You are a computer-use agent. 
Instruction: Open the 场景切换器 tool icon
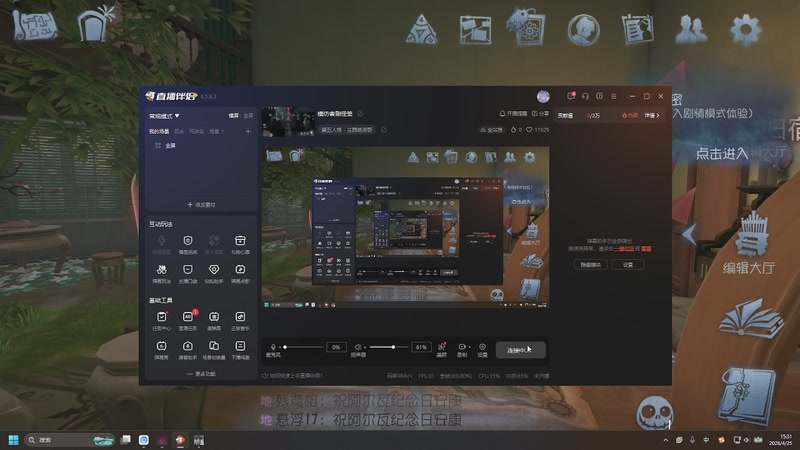coord(214,346)
